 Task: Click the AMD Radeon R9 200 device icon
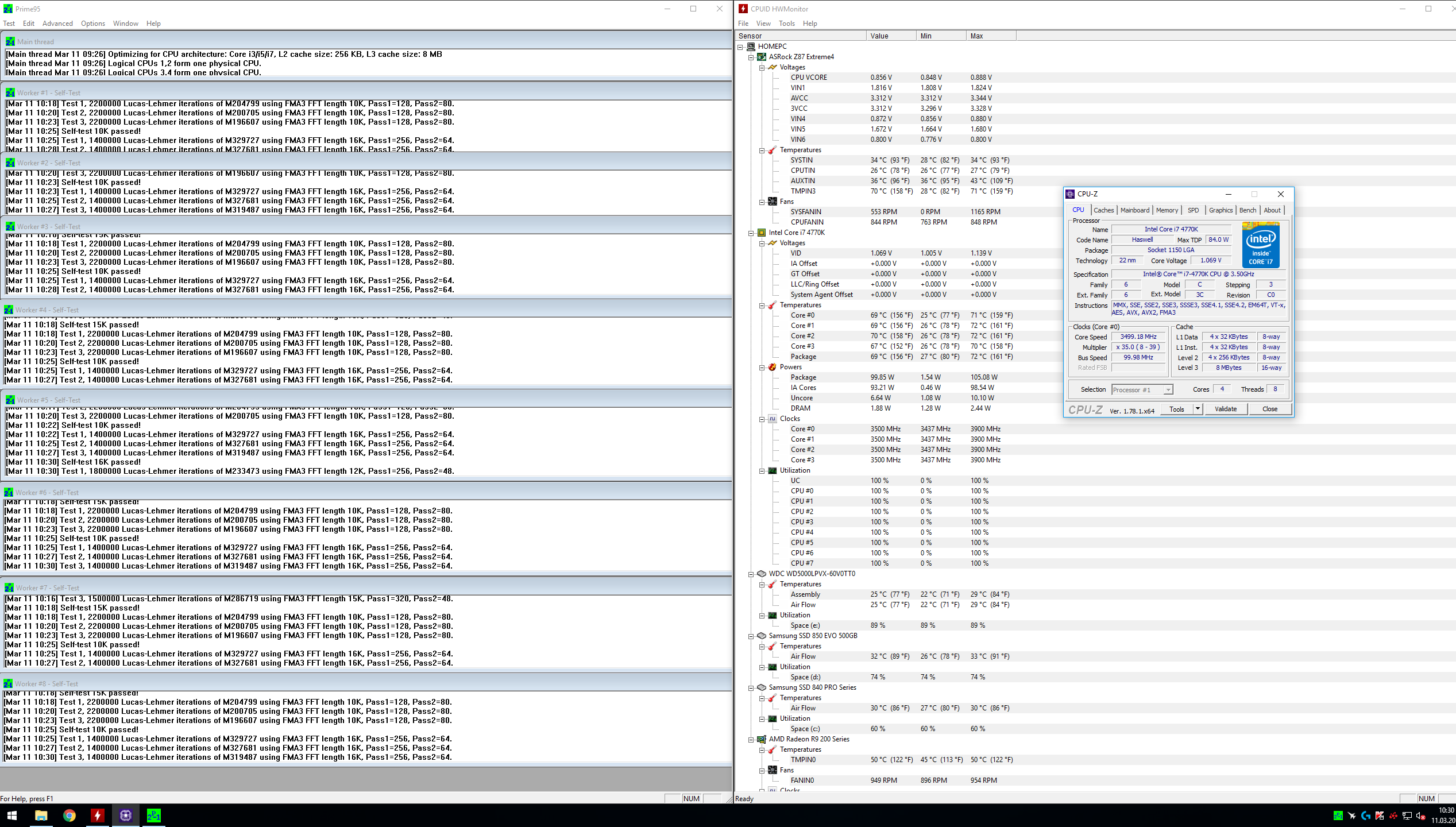(x=762, y=739)
